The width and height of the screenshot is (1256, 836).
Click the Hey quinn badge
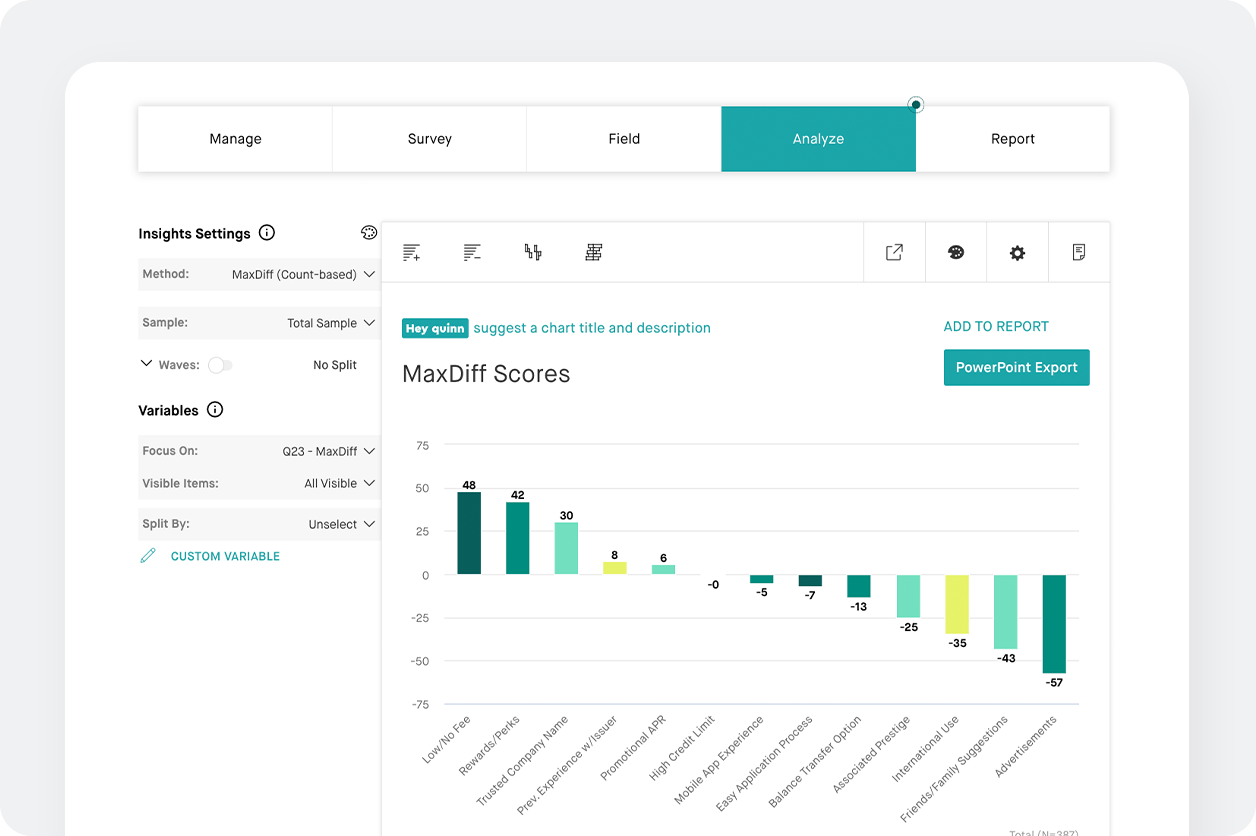pos(435,328)
